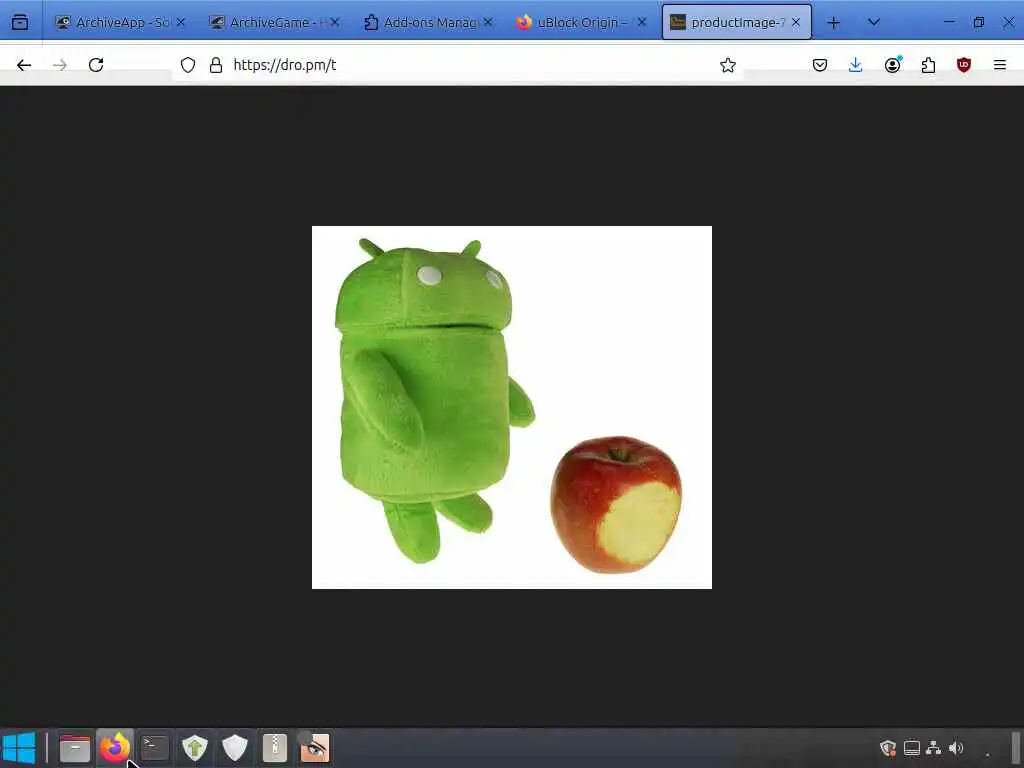This screenshot has height=768, width=1024.
Task: Bookmark this page with the star
Action: pos(728,65)
